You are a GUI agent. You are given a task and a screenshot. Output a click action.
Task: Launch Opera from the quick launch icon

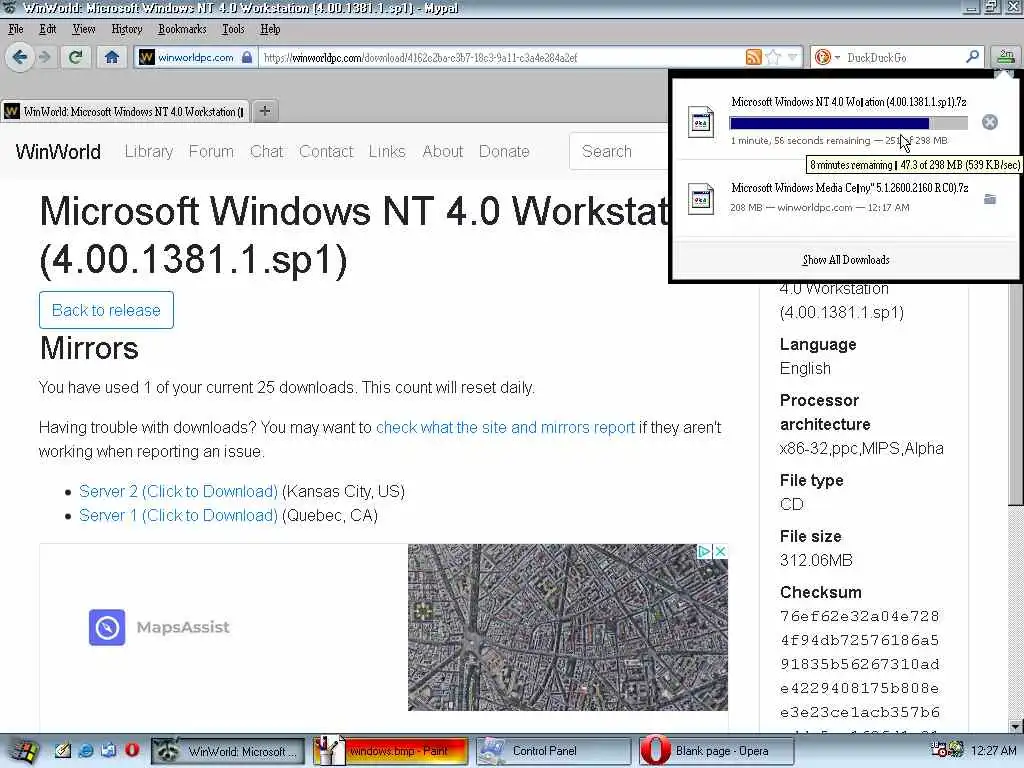tap(132, 750)
